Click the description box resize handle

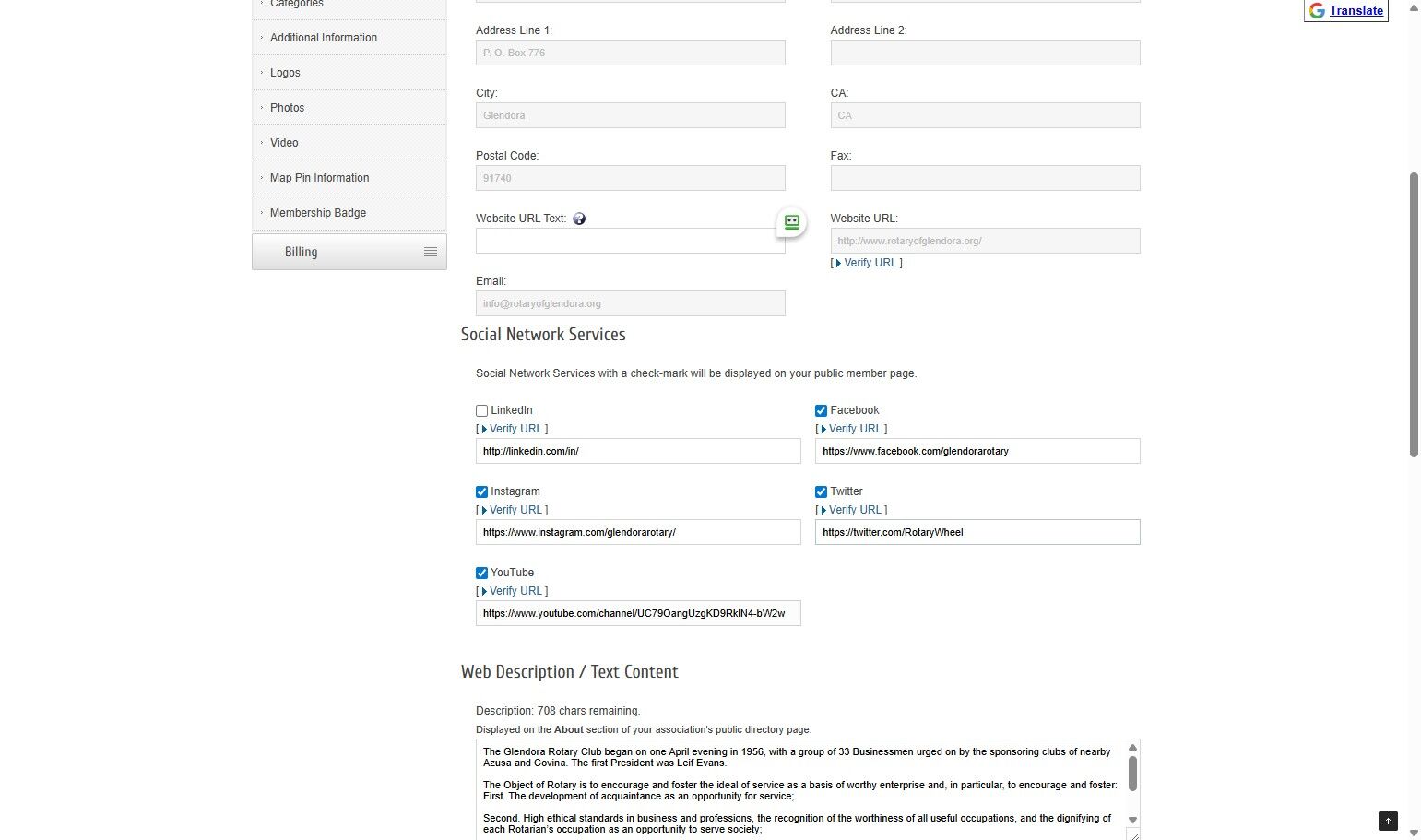click(x=1133, y=834)
